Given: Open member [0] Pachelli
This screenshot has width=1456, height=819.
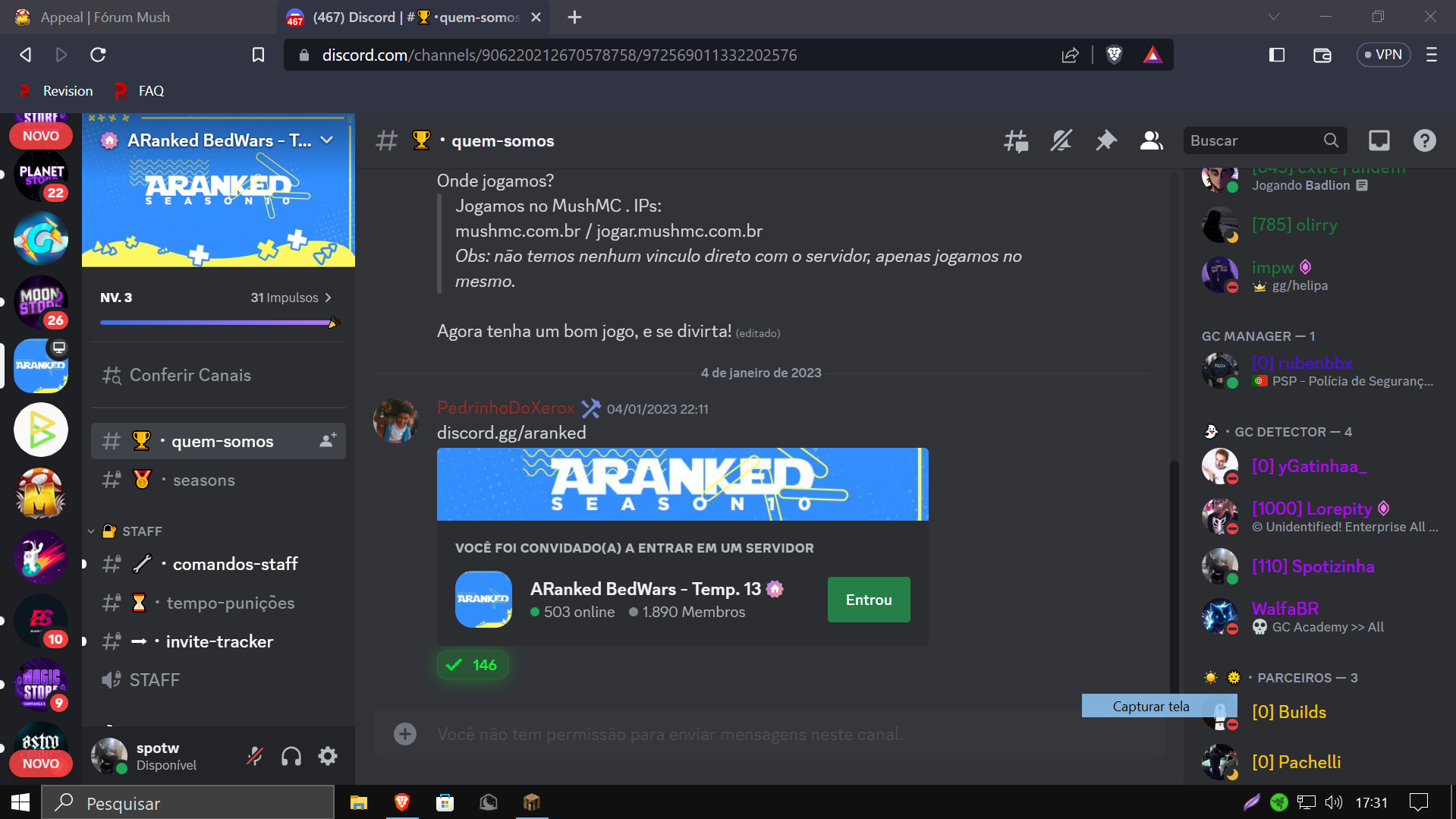Looking at the screenshot, I should tap(1318, 762).
